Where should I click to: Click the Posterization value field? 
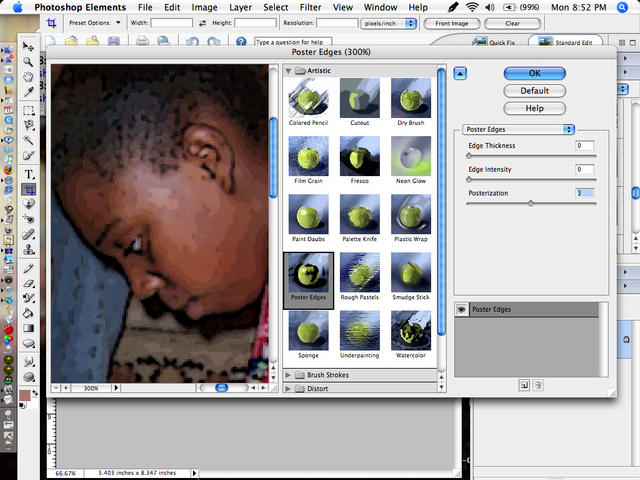[584, 193]
